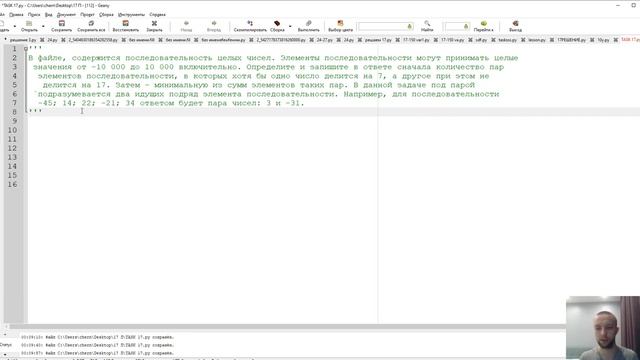Switch to the lesson.py tab

[x=537, y=40]
